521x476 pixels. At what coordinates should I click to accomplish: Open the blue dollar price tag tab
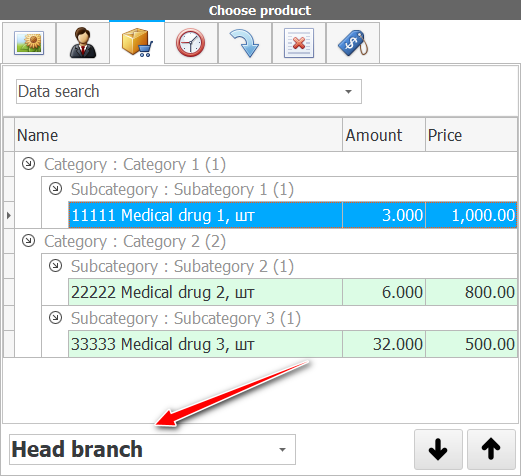[x=353, y=43]
